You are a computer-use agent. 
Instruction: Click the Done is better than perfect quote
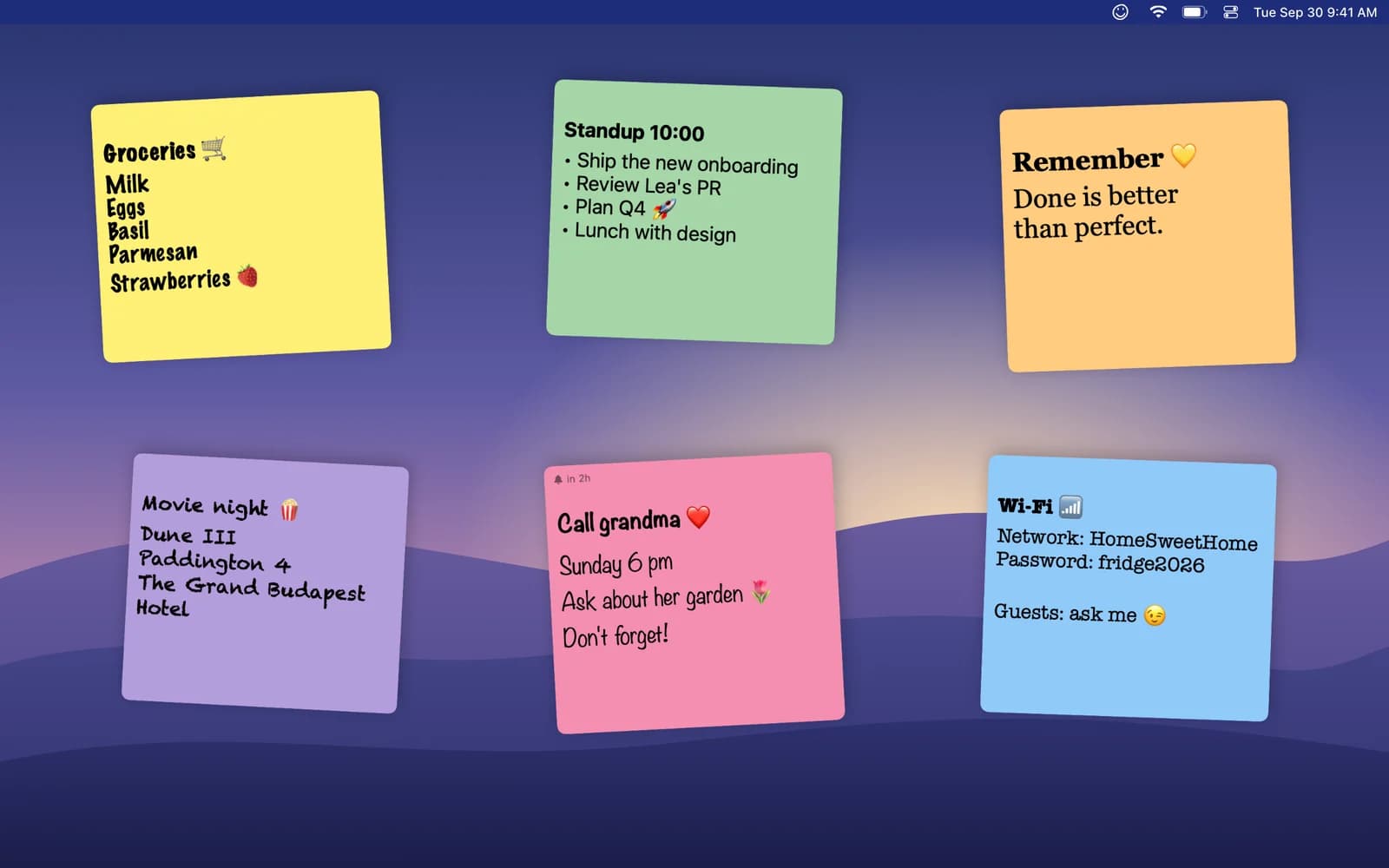pos(1096,211)
